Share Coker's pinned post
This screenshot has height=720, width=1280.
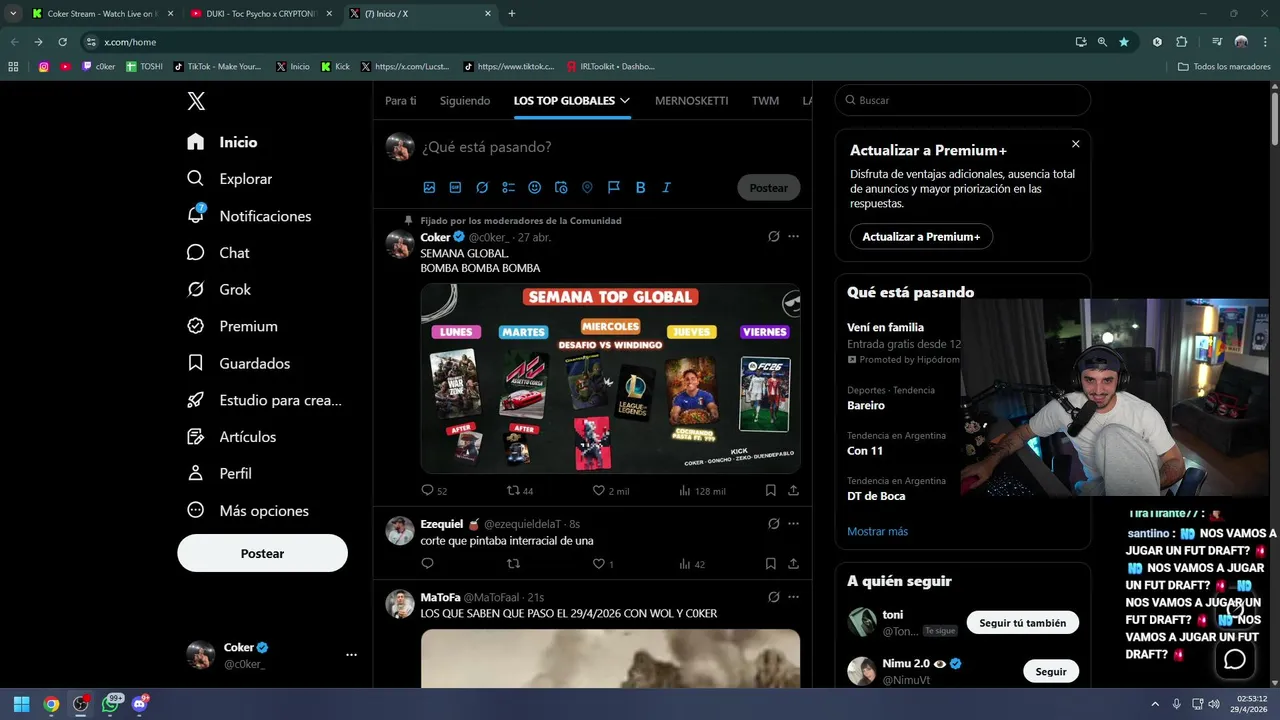click(x=793, y=490)
